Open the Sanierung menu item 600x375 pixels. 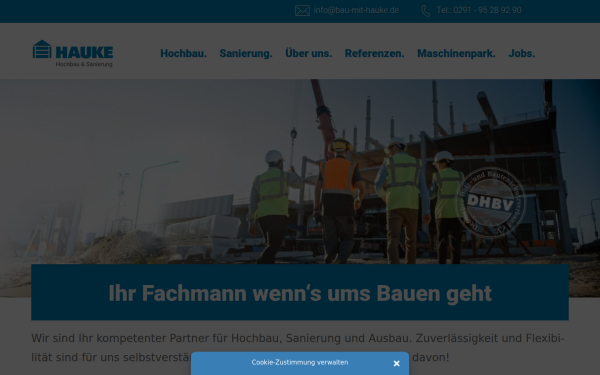[246, 53]
